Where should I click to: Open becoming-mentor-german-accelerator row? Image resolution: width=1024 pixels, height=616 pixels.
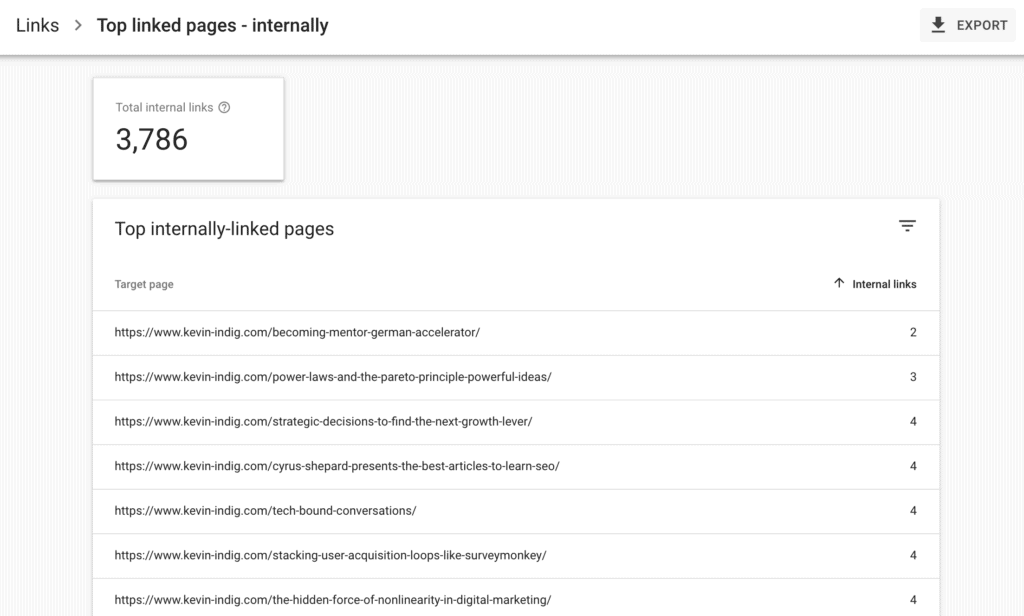pos(297,332)
